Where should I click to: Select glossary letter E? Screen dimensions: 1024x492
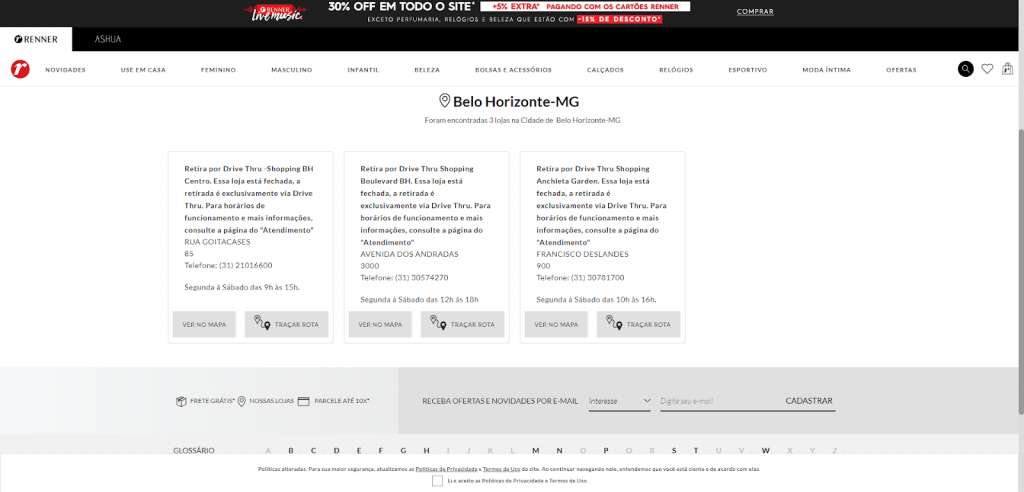click(359, 450)
